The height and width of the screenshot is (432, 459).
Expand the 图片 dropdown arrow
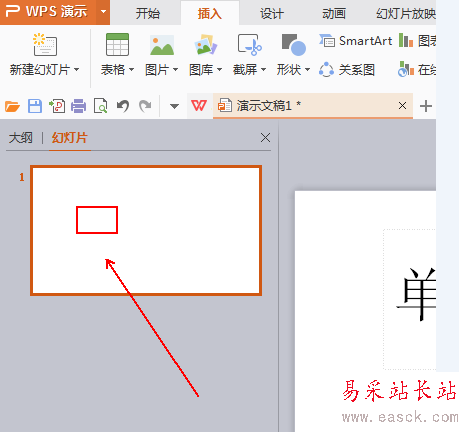tap(176, 70)
